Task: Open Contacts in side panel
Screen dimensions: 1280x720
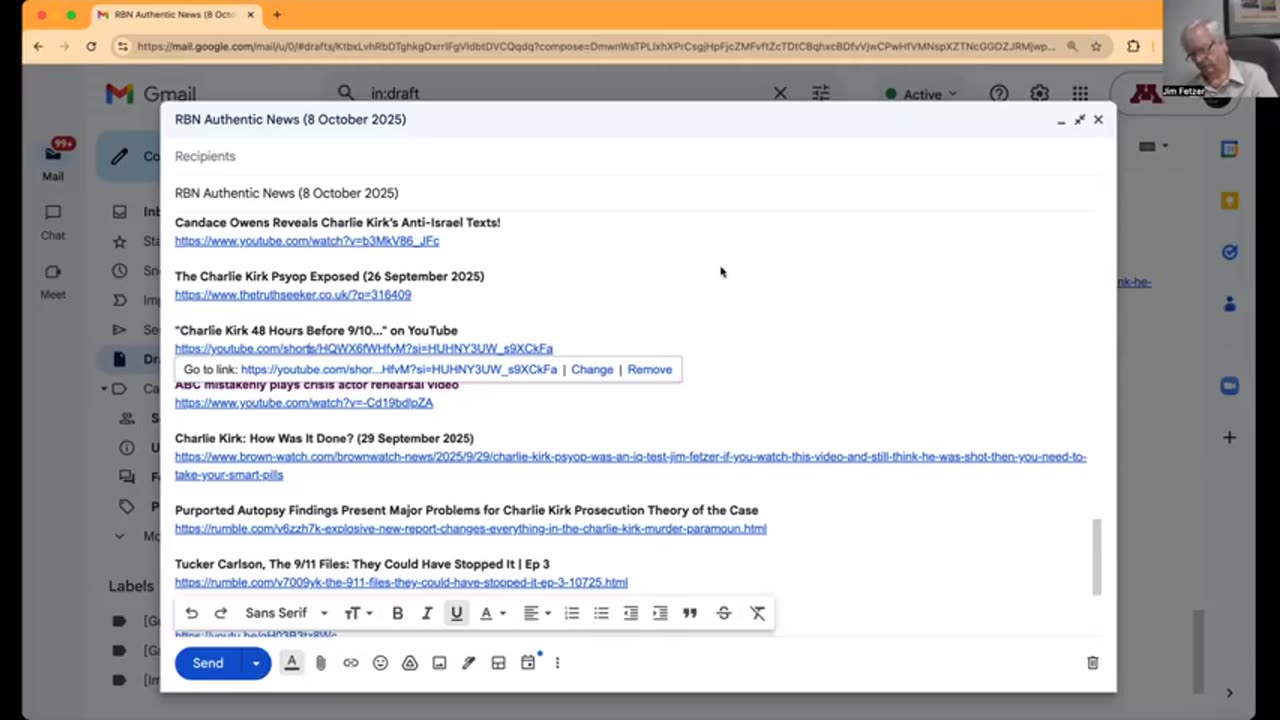Action: (x=1229, y=304)
